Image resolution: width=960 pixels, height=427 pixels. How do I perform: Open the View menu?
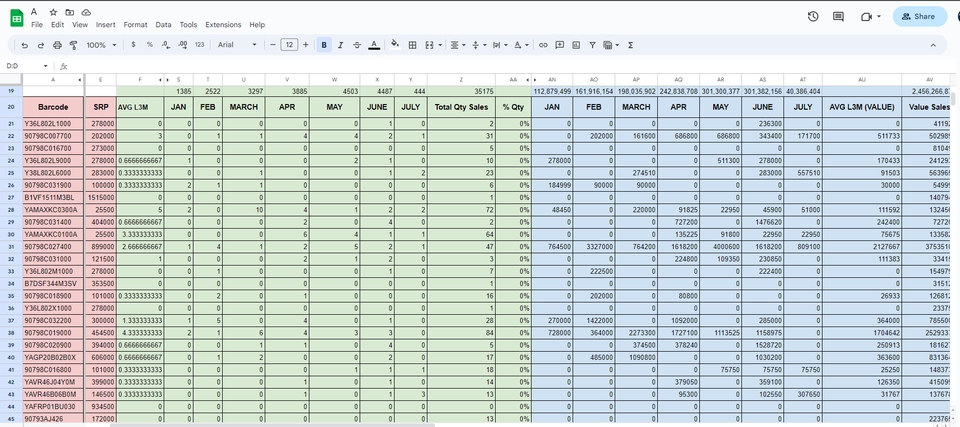(x=80, y=25)
